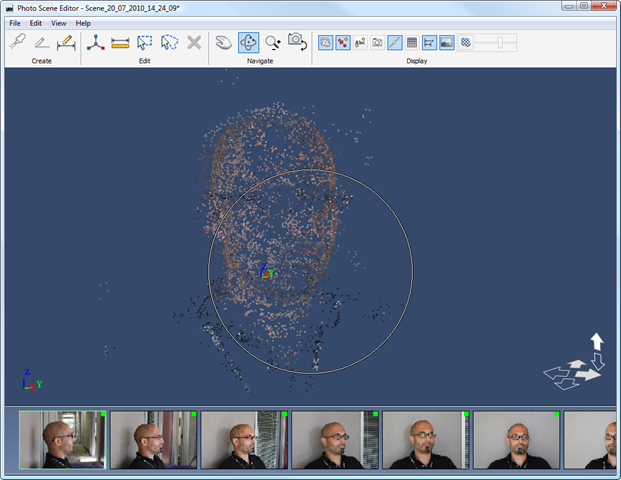Select the measure distance tool in Create
The width and height of the screenshot is (621, 480).
(x=66, y=43)
